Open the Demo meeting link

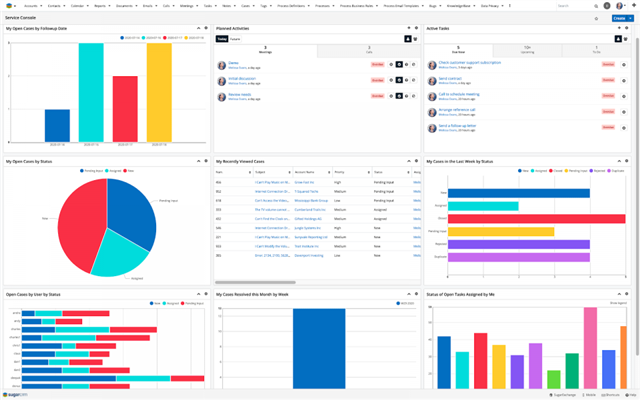click(233, 63)
